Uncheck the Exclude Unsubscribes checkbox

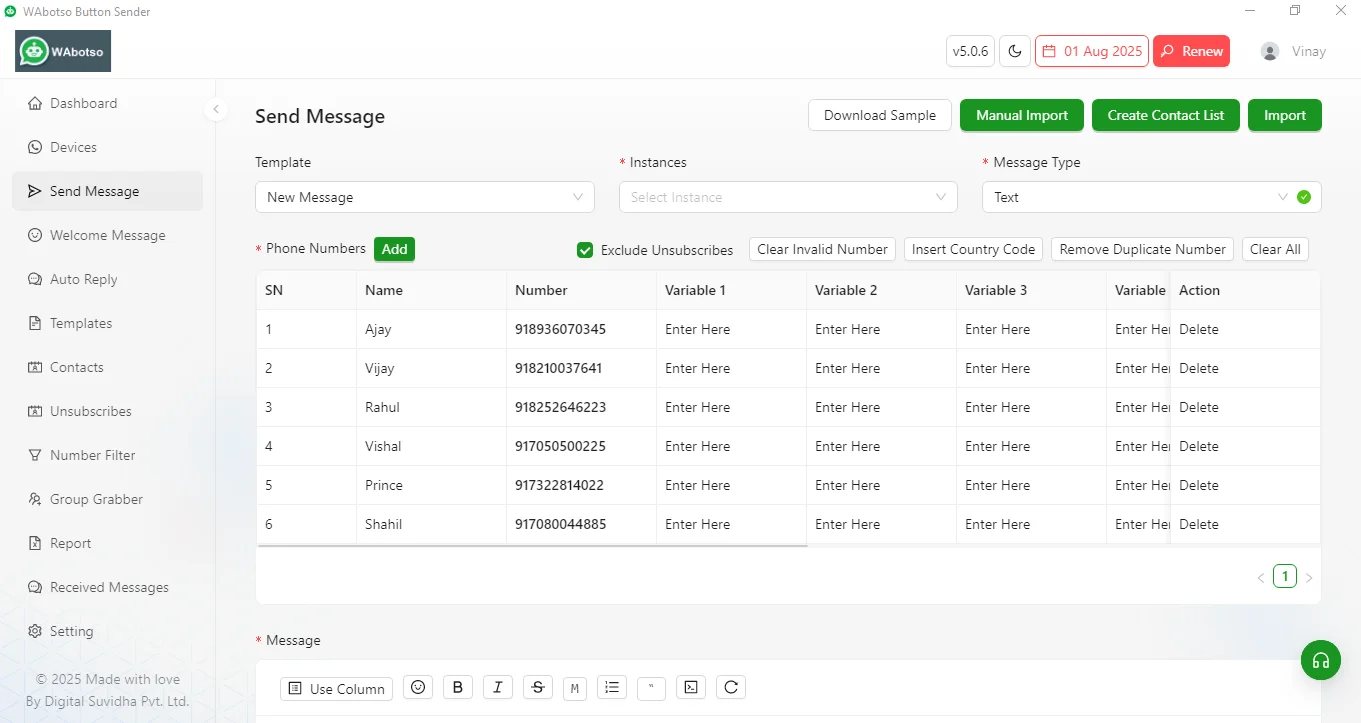pos(585,250)
